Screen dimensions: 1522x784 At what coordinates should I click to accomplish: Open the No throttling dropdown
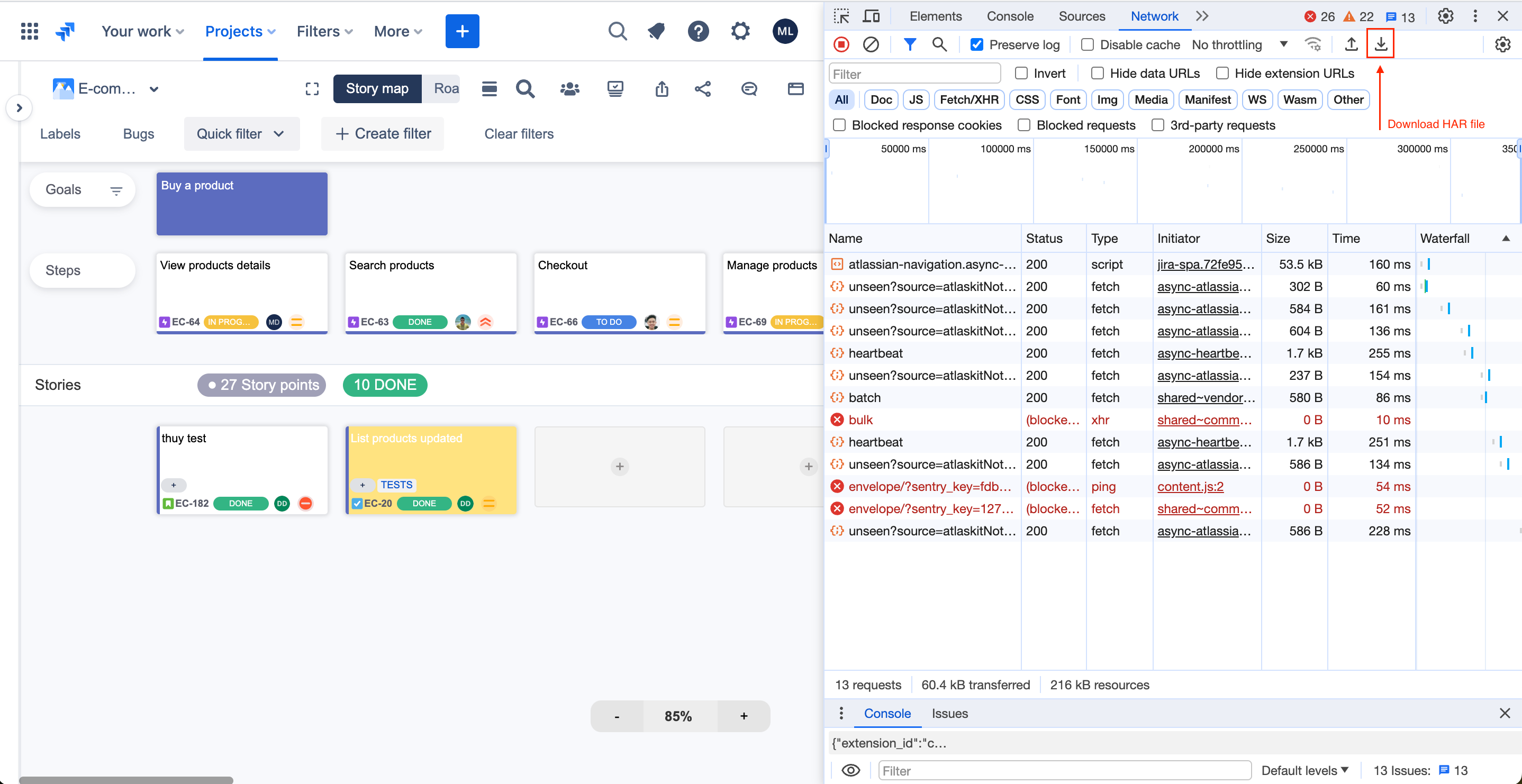point(1239,44)
